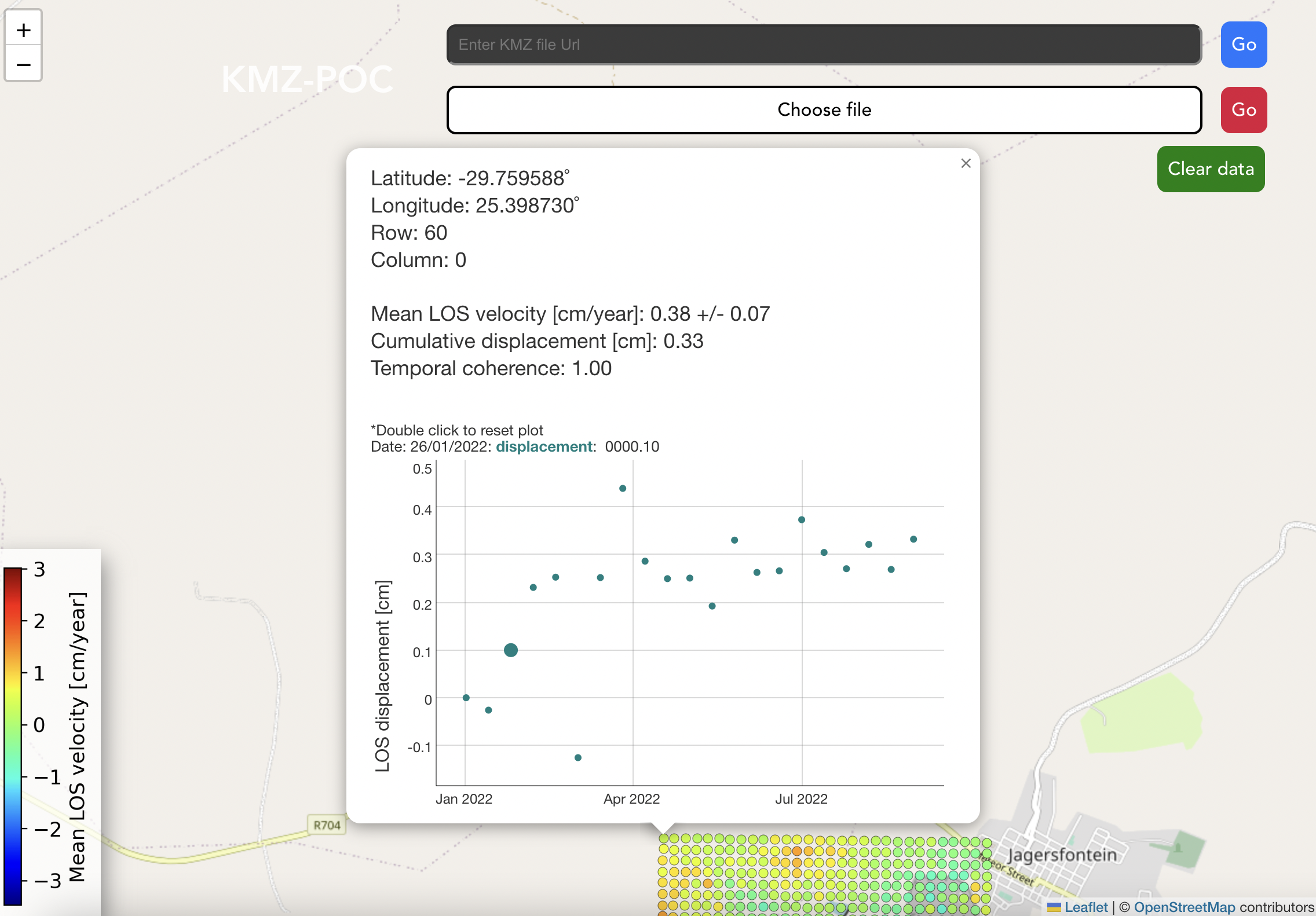Open the Choose file picker
The width and height of the screenshot is (1316, 916).
click(824, 110)
